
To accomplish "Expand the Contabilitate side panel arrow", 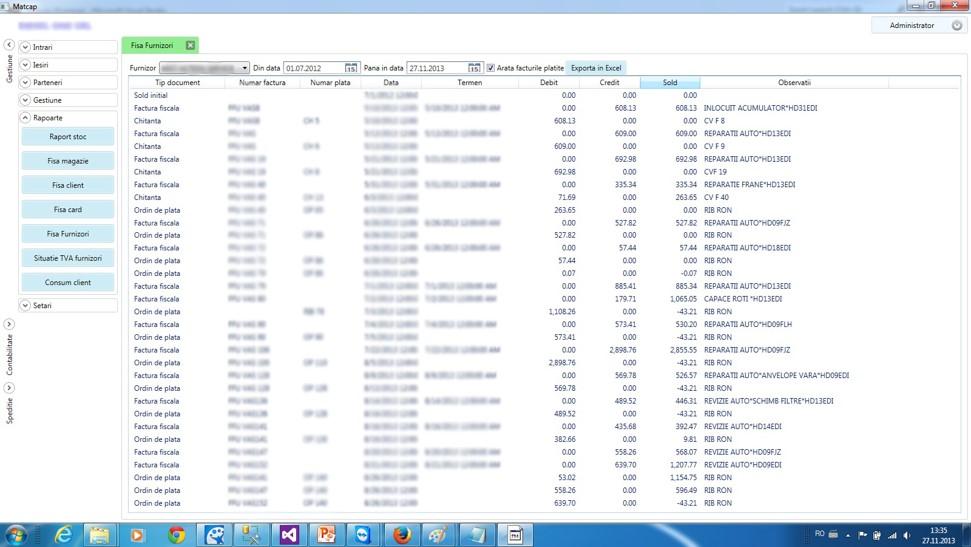I will click(9, 324).
